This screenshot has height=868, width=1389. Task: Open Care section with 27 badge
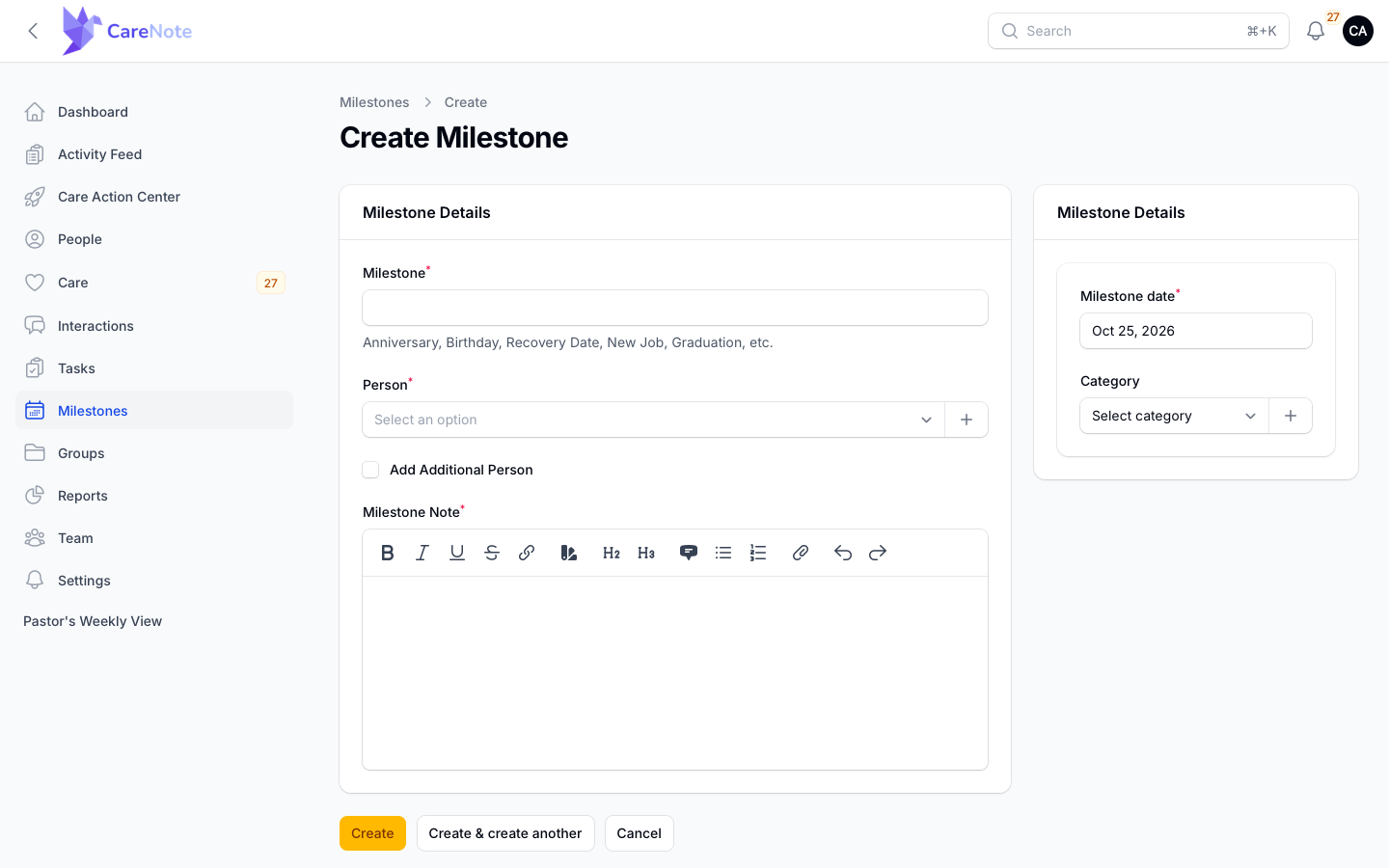[x=154, y=283]
